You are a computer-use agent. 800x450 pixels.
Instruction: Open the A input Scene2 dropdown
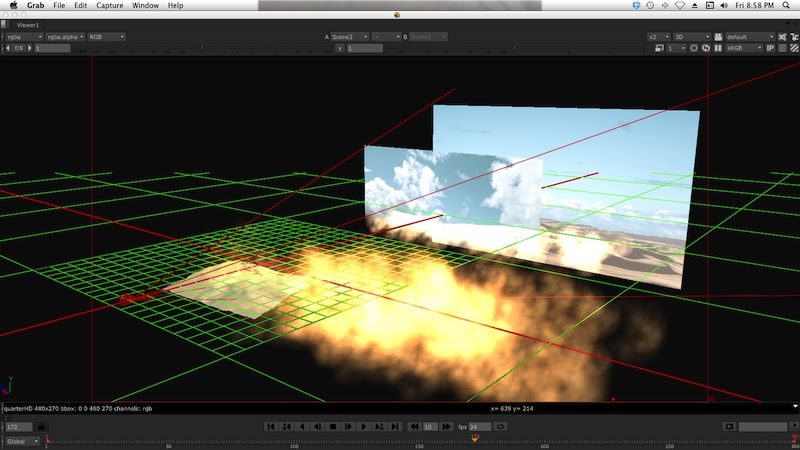point(349,37)
